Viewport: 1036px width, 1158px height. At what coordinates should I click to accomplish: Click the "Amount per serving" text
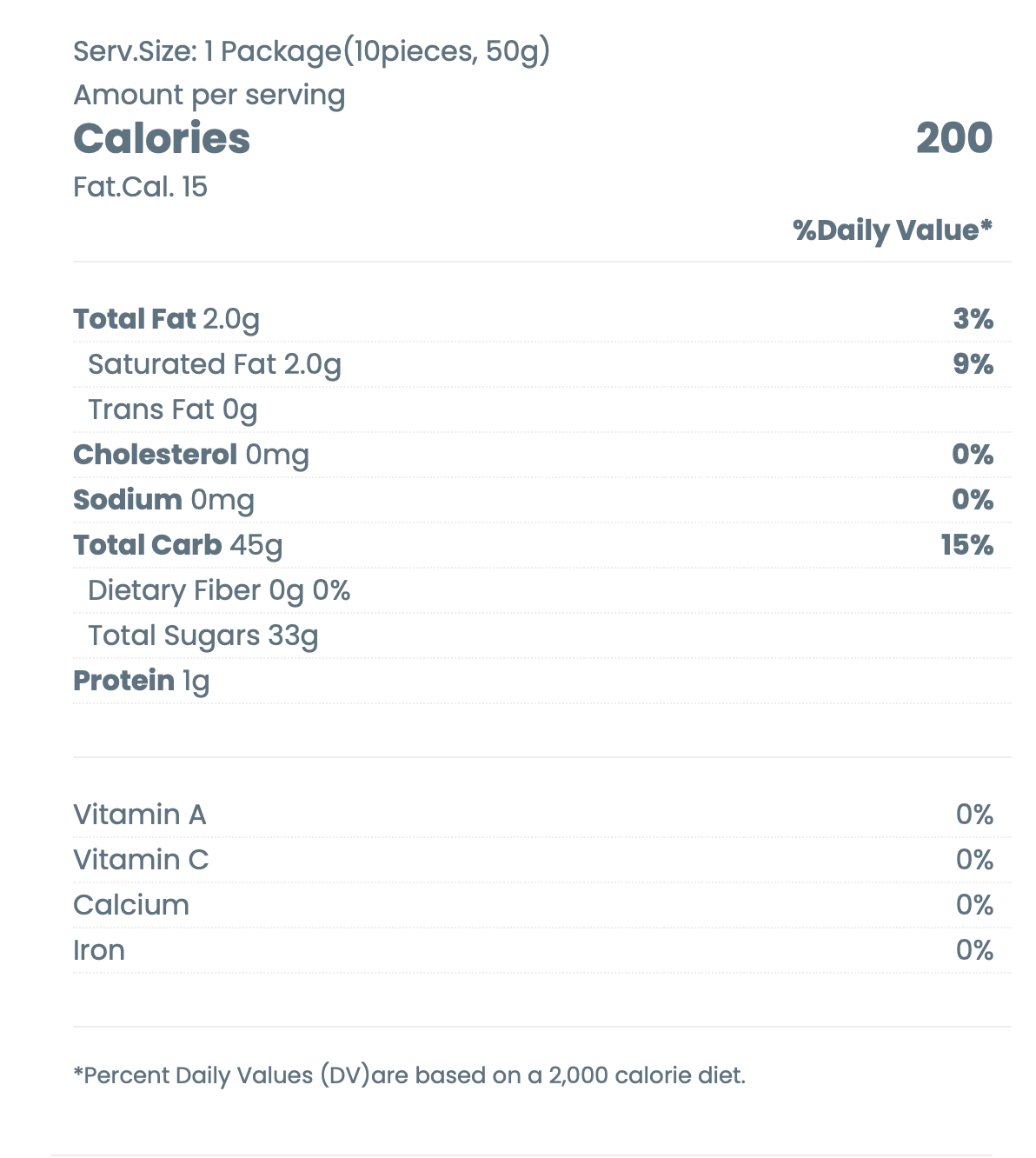209,95
